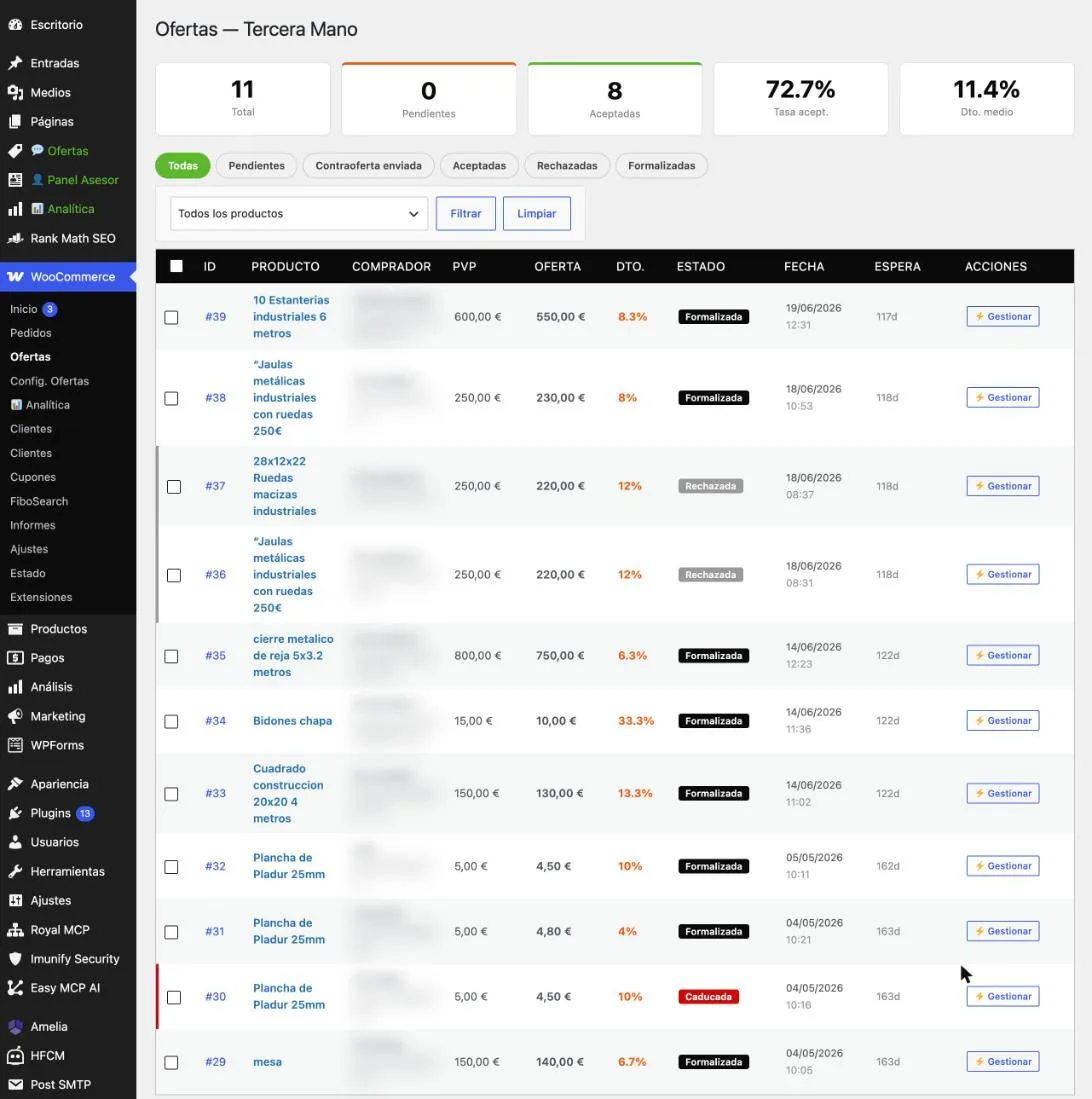Show the Contraoferta enviada tab
The height and width of the screenshot is (1099, 1092).
pyautogui.click(x=369, y=166)
